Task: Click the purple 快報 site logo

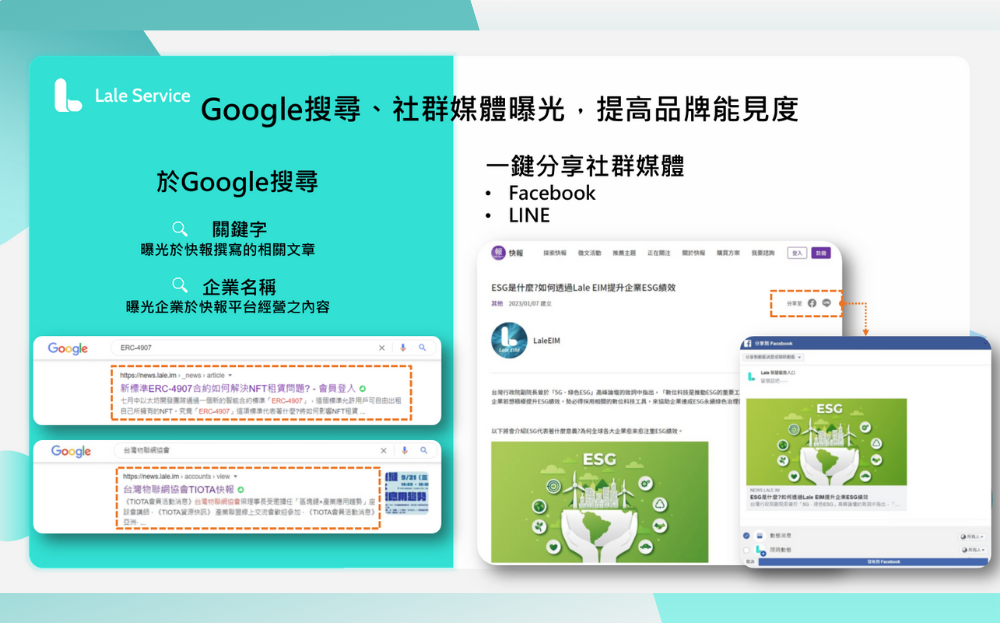Action: coord(498,253)
